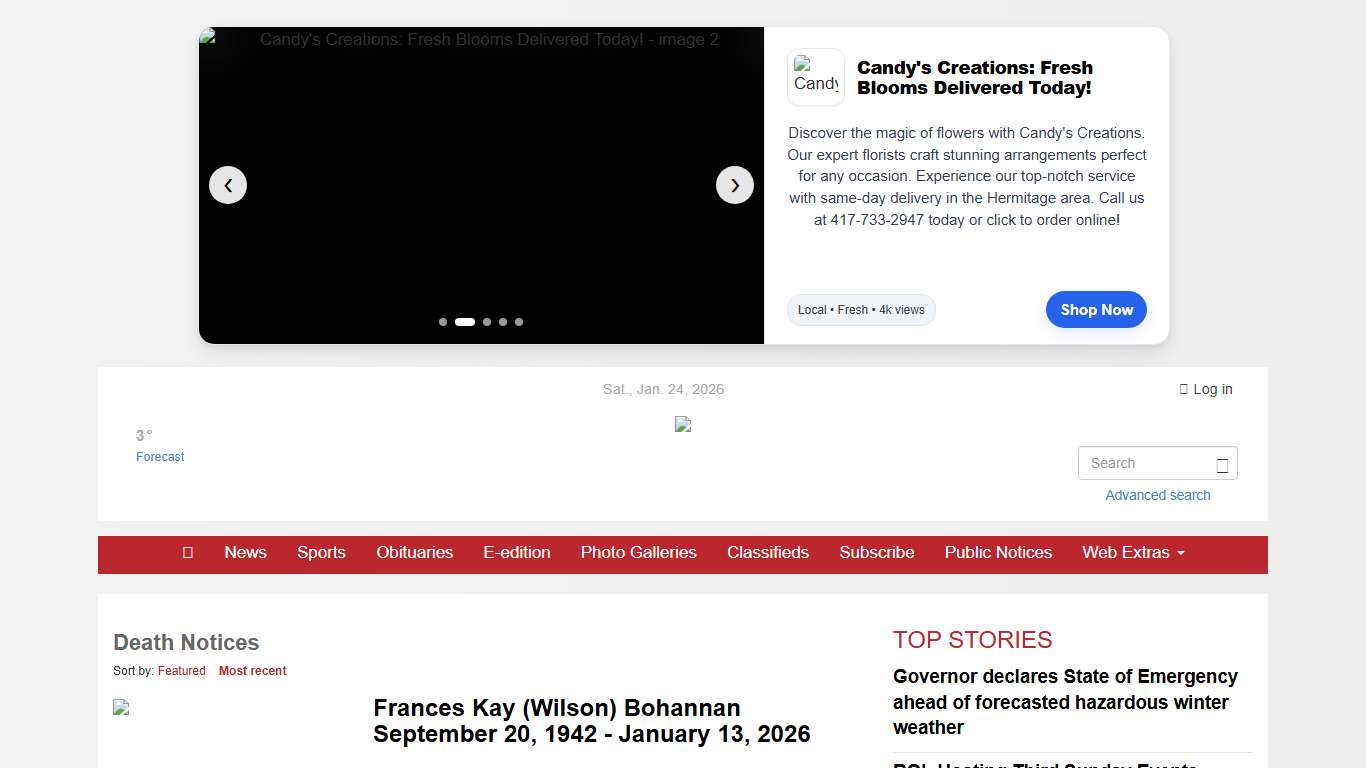Open Public Notices in navigation bar

pos(998,553)
